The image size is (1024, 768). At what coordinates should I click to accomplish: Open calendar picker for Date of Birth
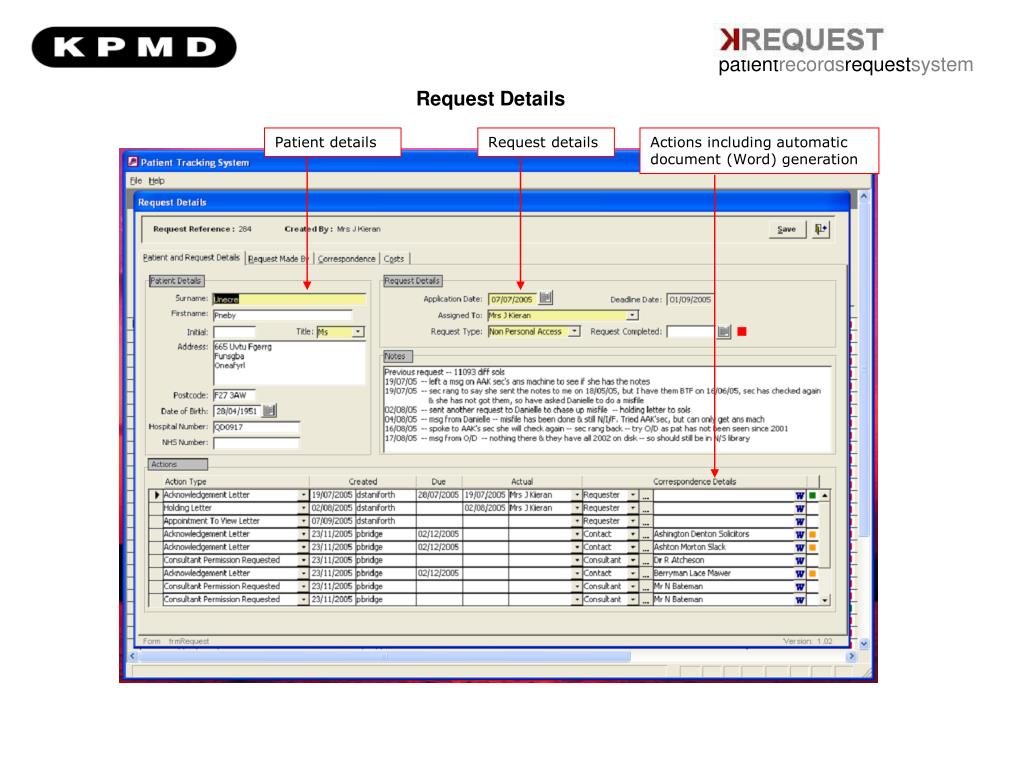click(x=270, y=411)
